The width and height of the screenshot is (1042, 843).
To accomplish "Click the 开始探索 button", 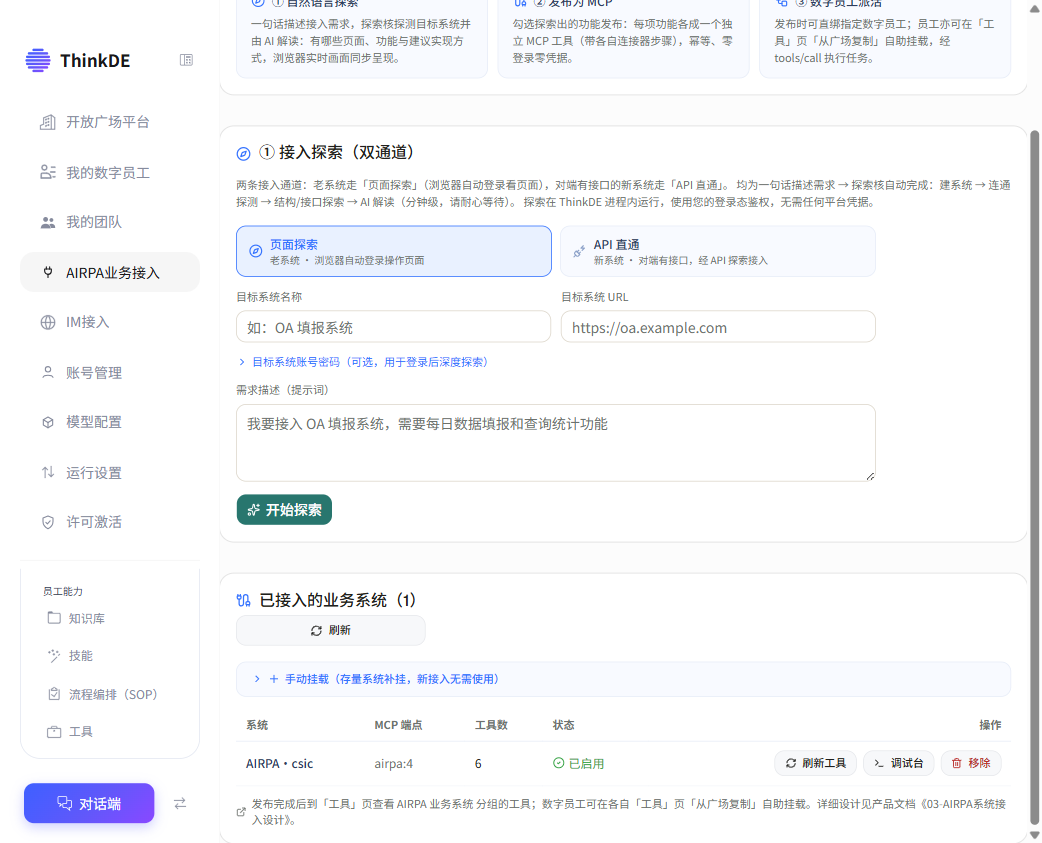I will (x=284, y=510).
